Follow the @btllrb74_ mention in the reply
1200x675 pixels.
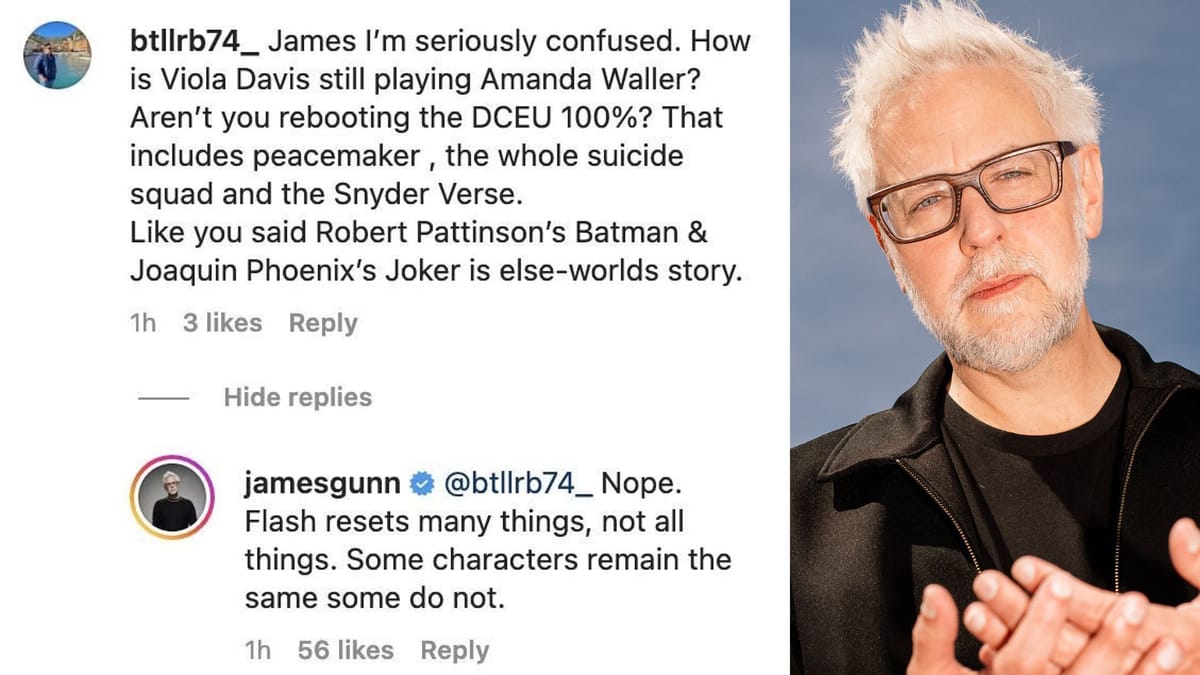point(518,484)
